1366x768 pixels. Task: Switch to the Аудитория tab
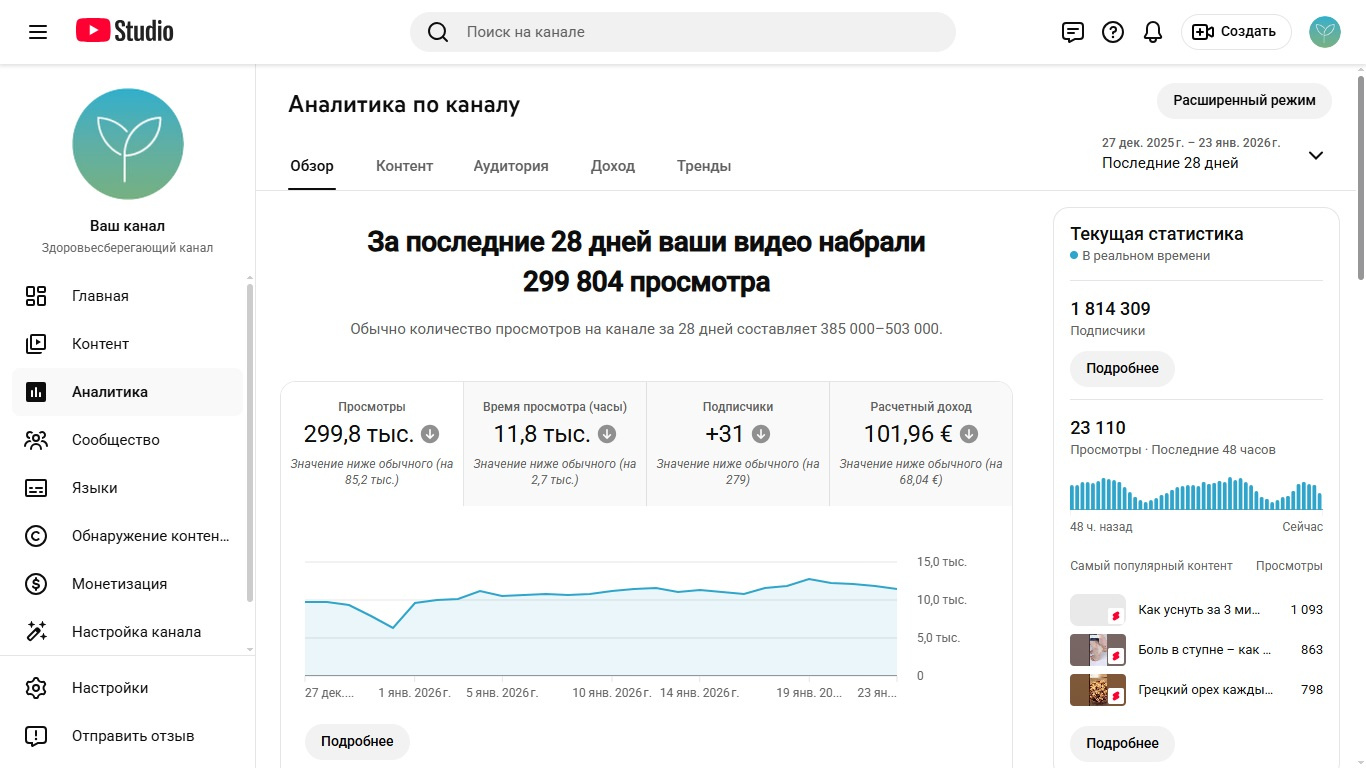coord(511,166)
